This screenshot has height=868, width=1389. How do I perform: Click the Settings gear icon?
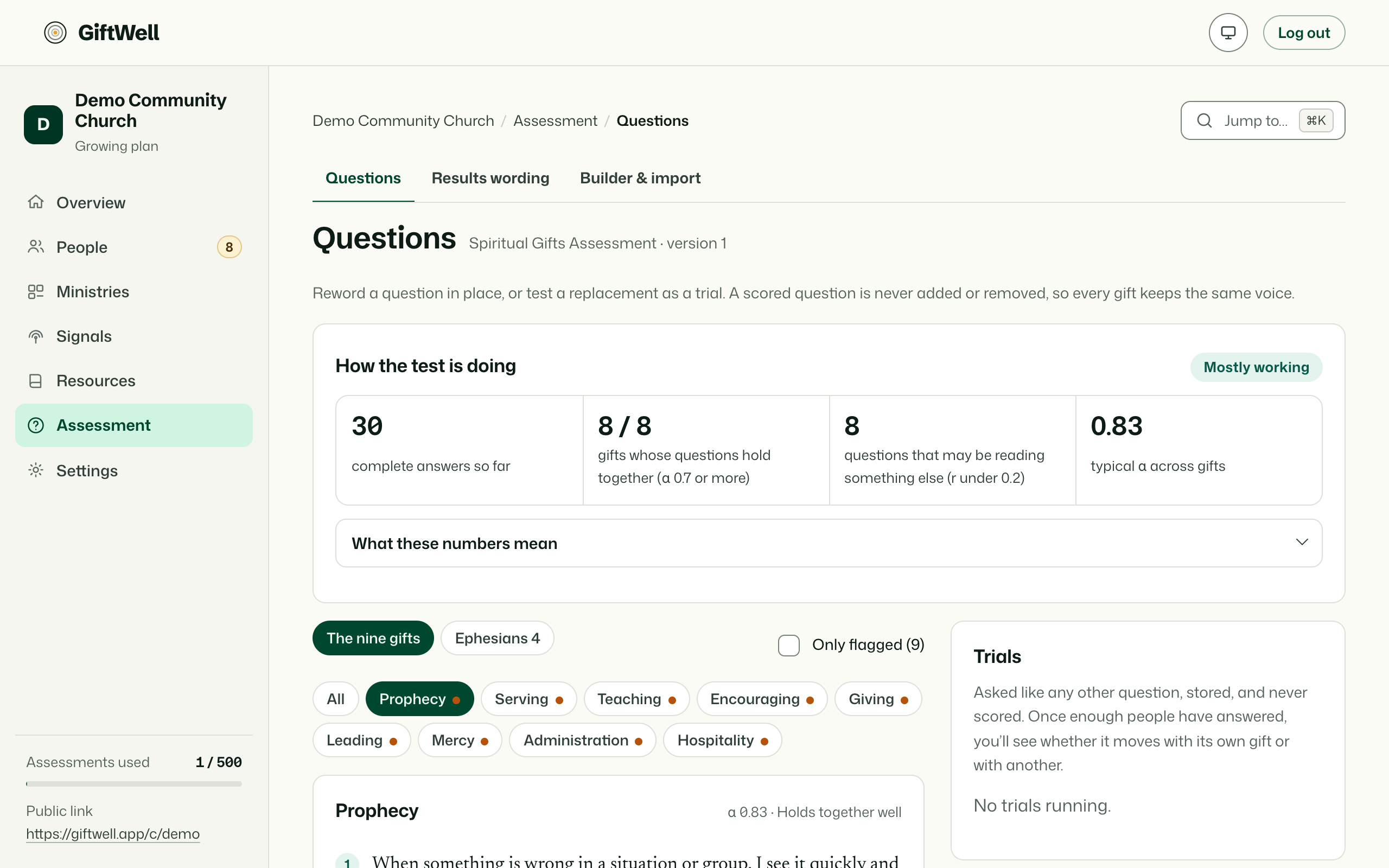click(36, 471)
